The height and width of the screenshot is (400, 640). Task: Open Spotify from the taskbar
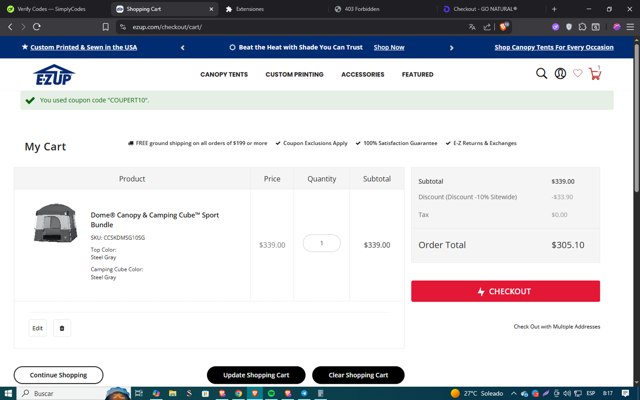coord(271,393)
